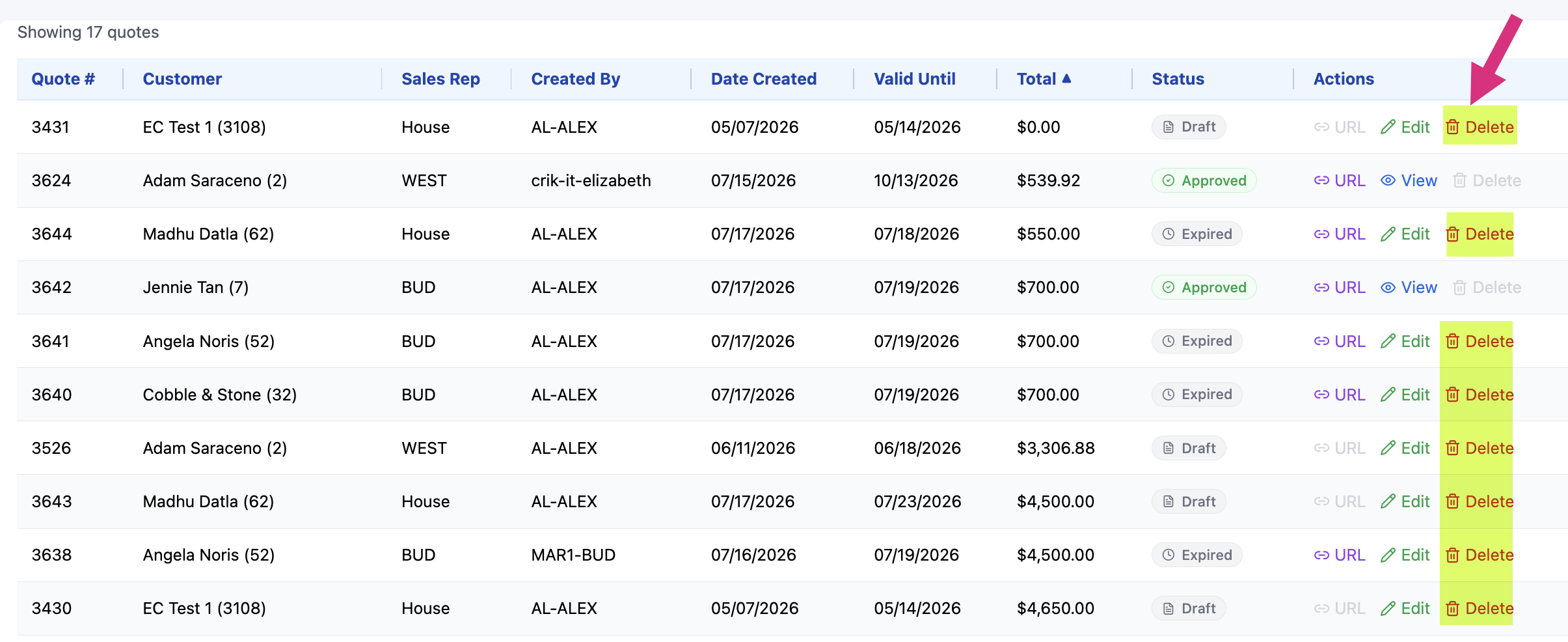Sort table by Date Created header
This screenshot has width=1568, height=642.
coord(763,79)
